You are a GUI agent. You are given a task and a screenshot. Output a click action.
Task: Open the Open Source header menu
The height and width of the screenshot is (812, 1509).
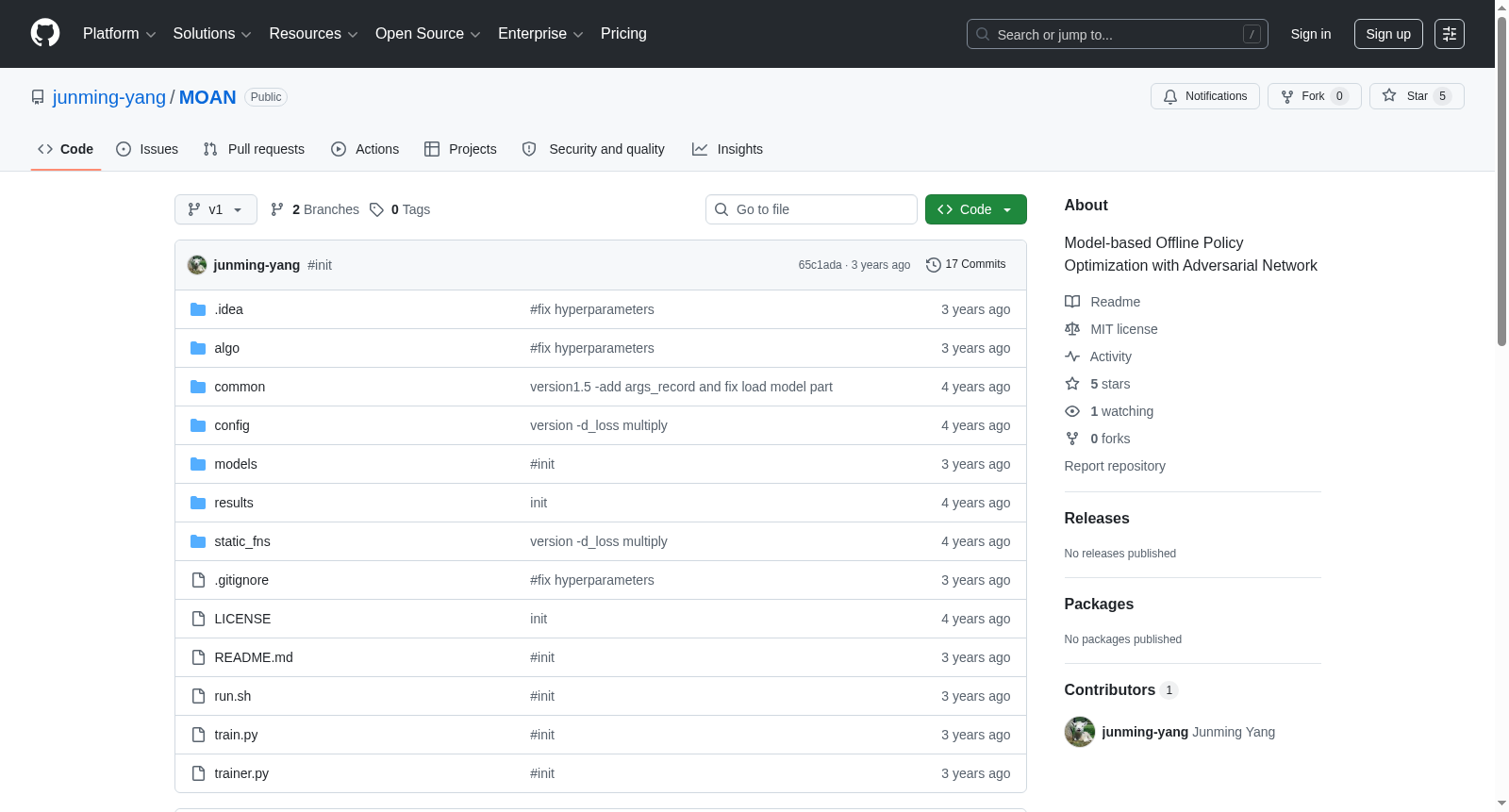pos(427,34)
